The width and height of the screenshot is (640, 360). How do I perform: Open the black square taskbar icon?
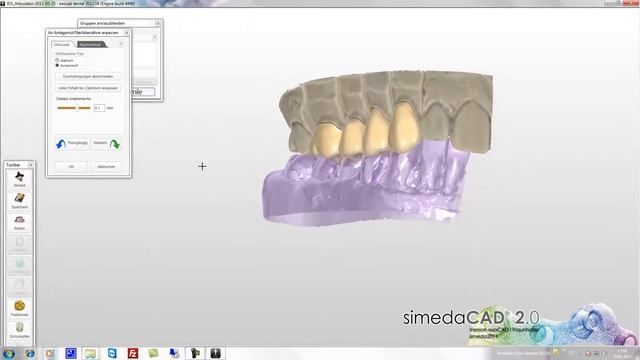coord(216,353)
